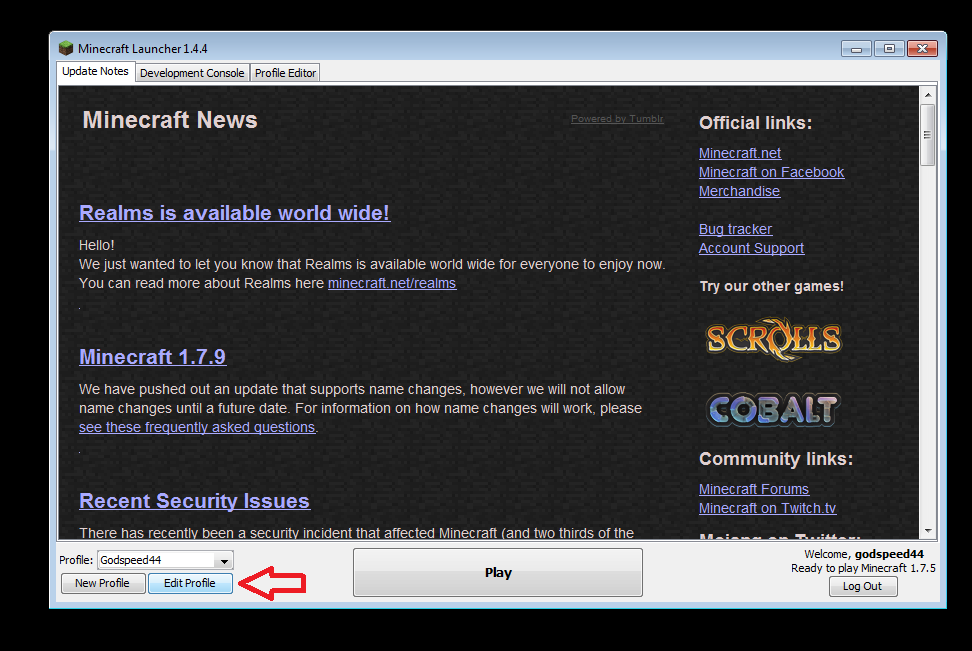Open the Cobalt game logo
The image size is (972, 651).
click(773, 410)
